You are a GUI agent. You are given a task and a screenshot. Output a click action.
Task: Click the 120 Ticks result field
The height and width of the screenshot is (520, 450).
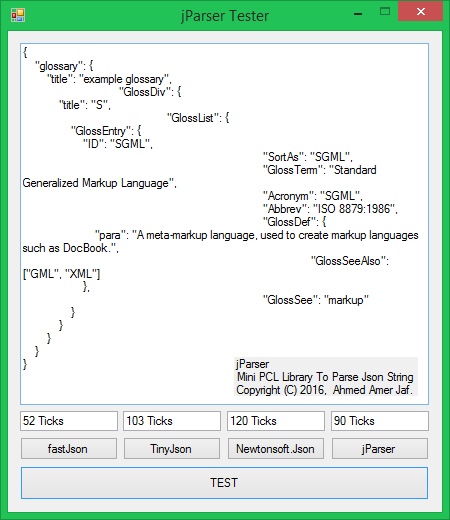(276, 421)
